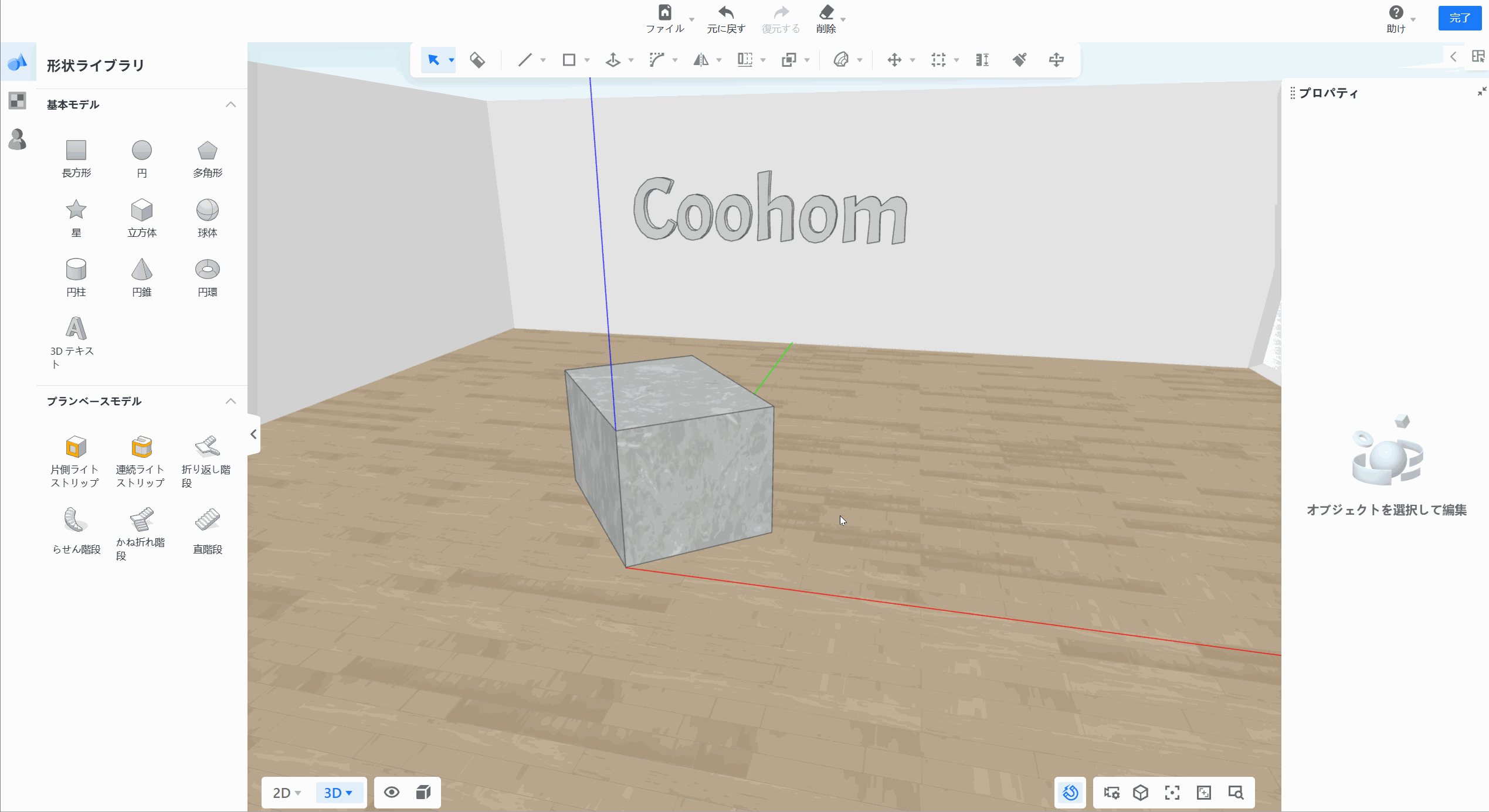The width and height of the screenshot is (1489, 812).
Task: Click the zoom-region magnifier icon
Action: (1236, 793)
